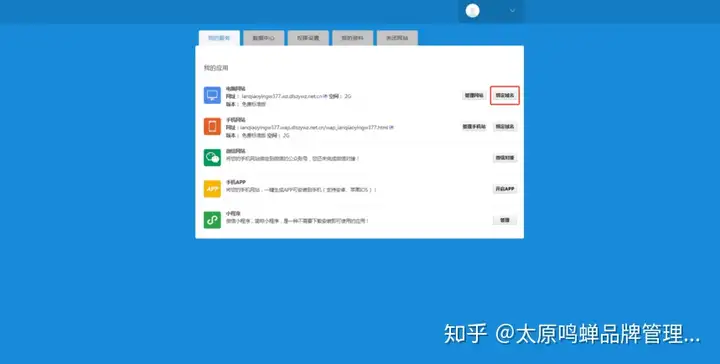
Task: Click the green WeChat website icon
Action: coord(212,157)
